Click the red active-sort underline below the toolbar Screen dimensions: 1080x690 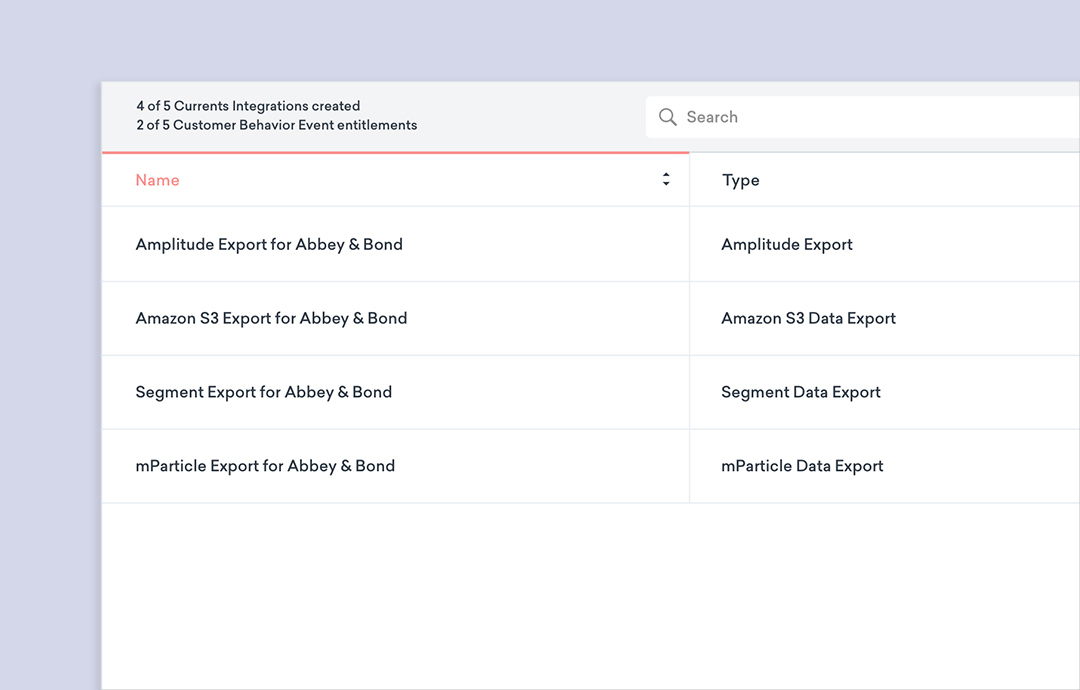[395, 152]
